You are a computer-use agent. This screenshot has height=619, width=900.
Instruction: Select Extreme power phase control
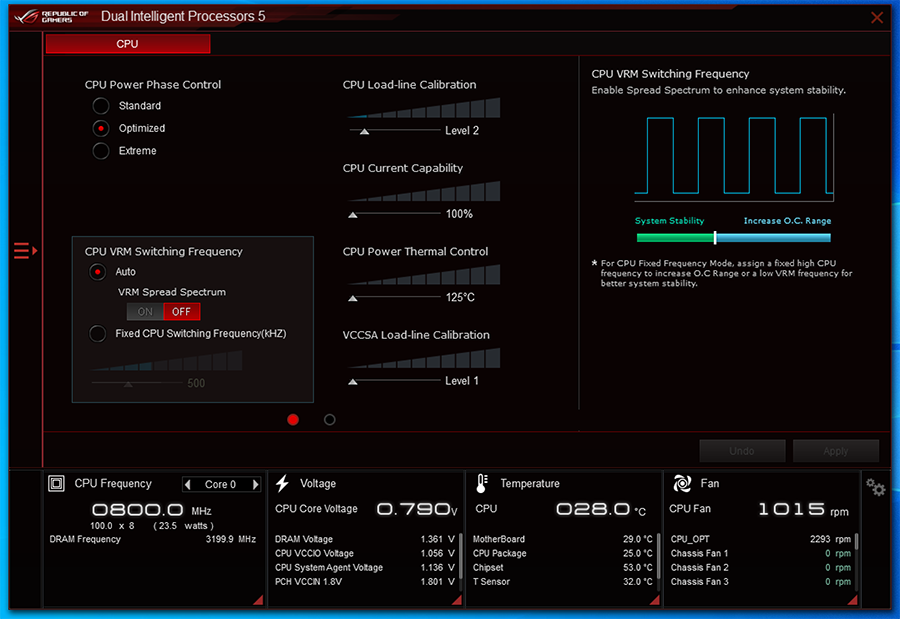click(101, 150)
